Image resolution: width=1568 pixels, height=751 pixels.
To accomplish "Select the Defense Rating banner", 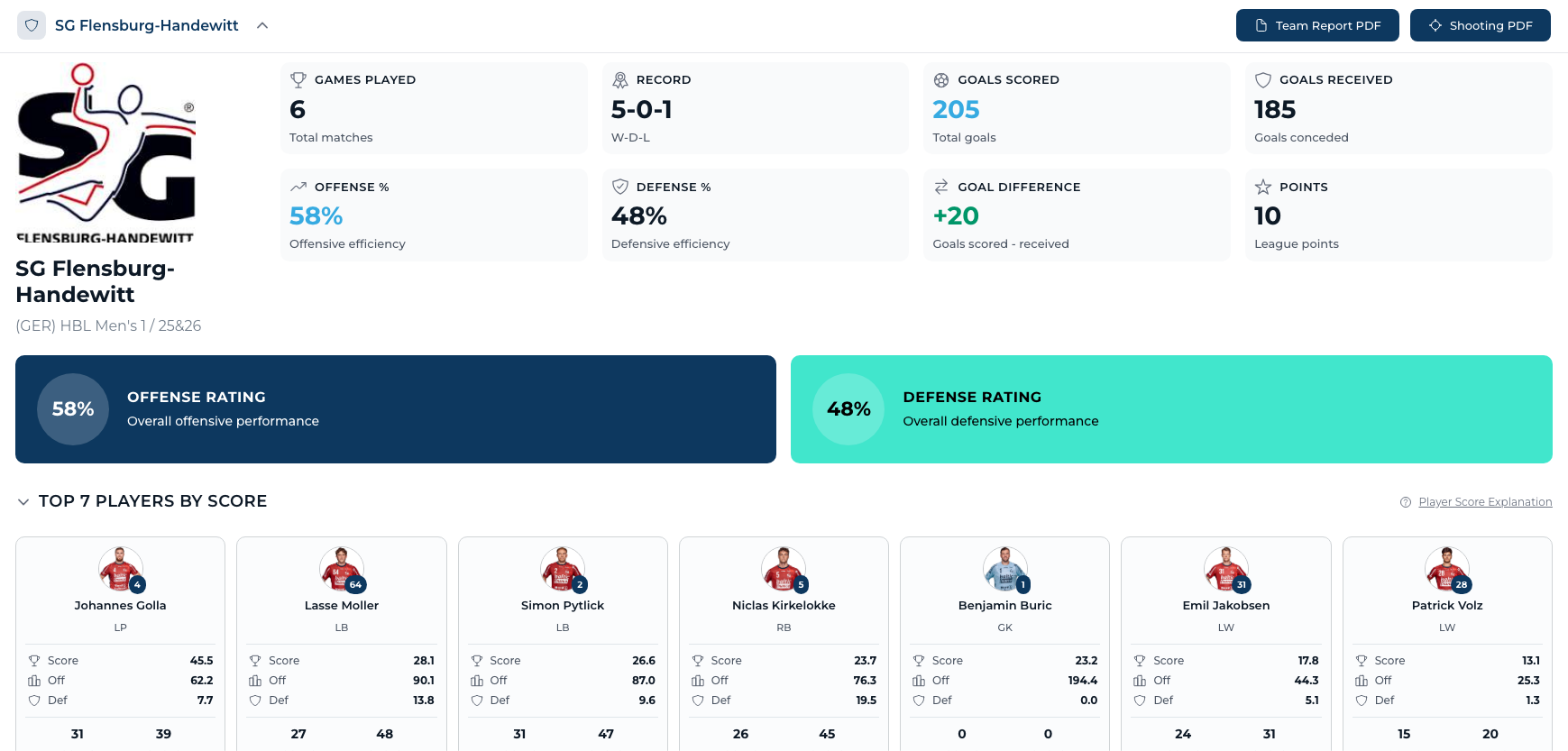I will click(x=1170, y=409).
